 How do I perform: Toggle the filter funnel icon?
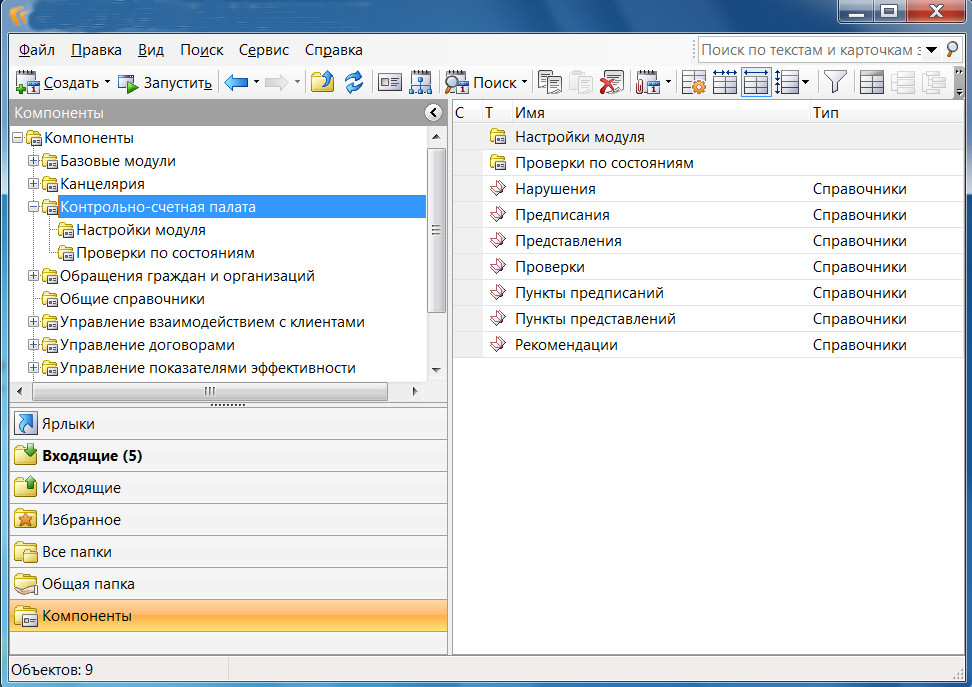[835, 82]
